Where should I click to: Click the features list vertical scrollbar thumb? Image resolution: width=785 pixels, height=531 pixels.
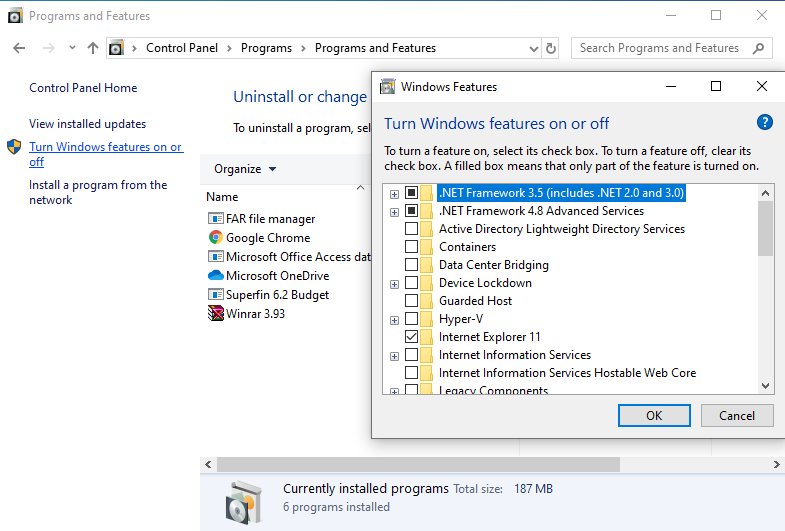click(x=765, y=228)
